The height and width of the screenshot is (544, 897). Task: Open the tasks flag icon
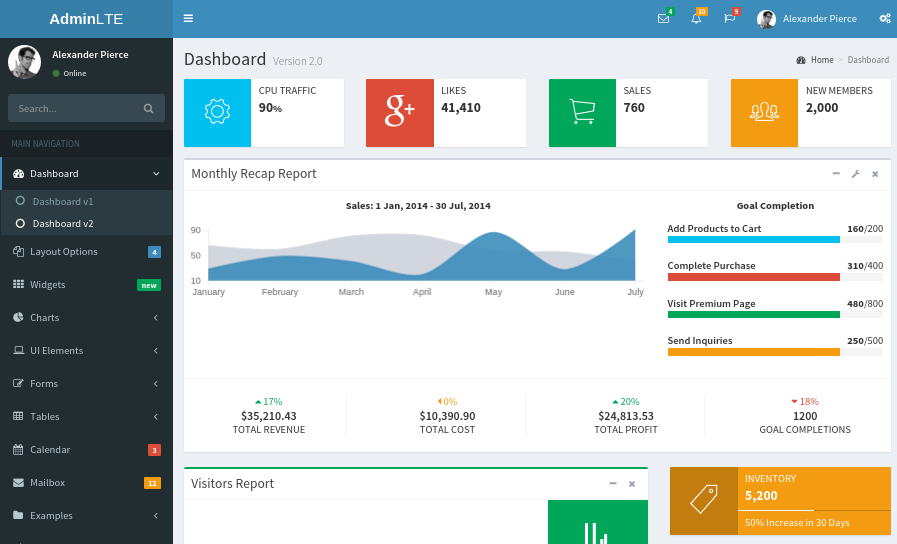pyautogui.click(x=730, y=19)
